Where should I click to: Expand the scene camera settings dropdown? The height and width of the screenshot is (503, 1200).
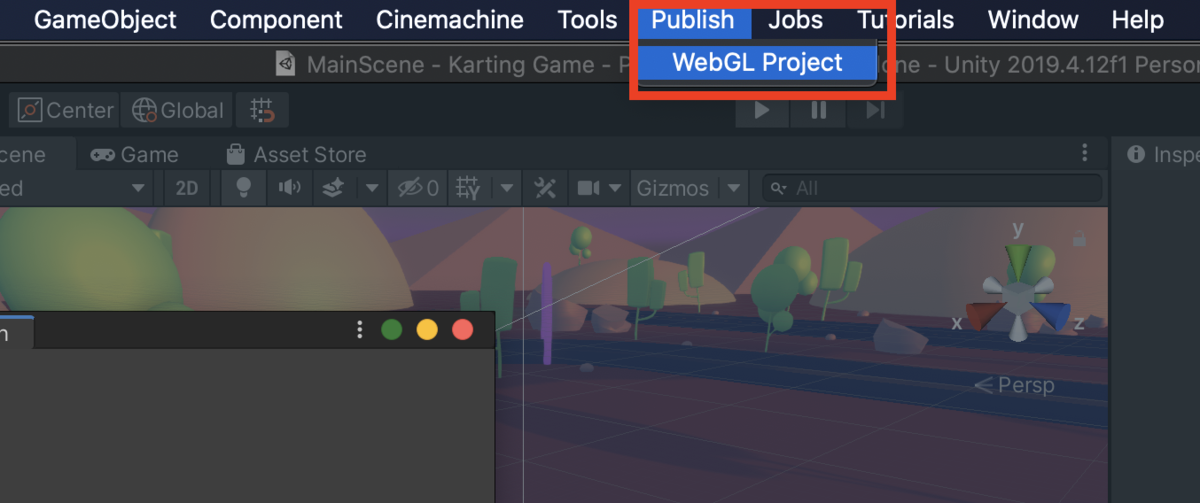point(616,188)
